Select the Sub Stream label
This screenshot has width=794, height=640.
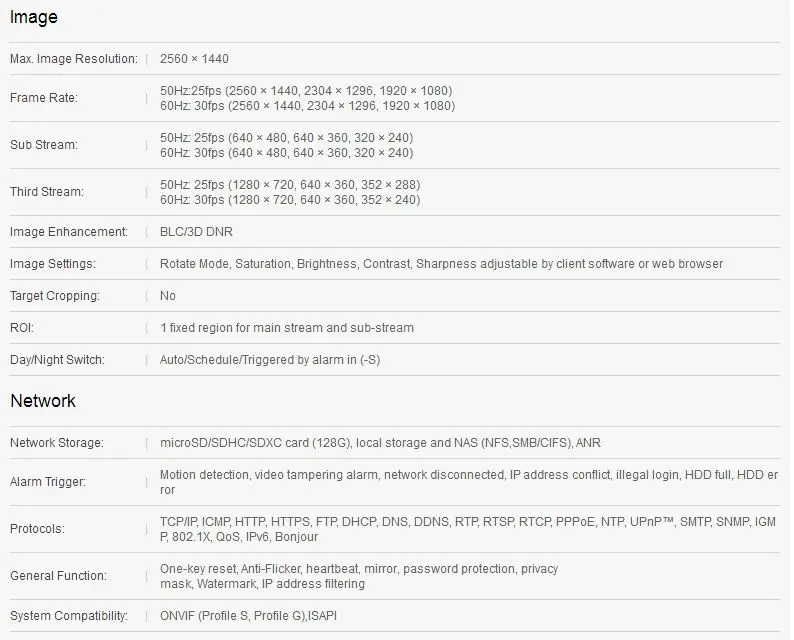coord(44,145)
